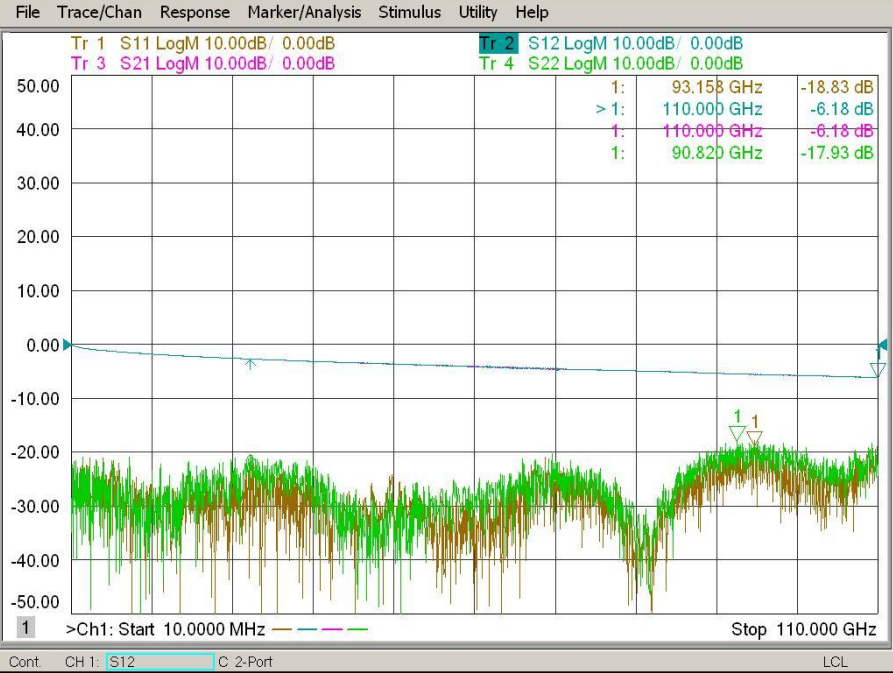
Task: Click the Stop 110.000 GHz frequency label
Action: [803, 629]
